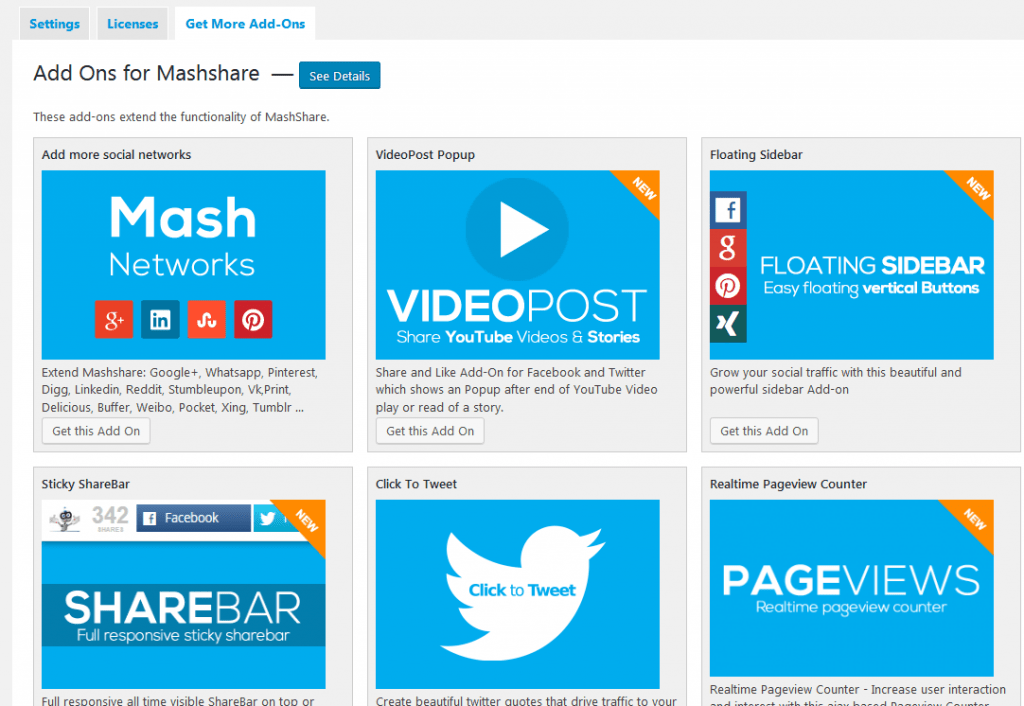Click the Xing icon in Floating Sidebar banner
This screenshot has height=706, width=1024.
728,325
